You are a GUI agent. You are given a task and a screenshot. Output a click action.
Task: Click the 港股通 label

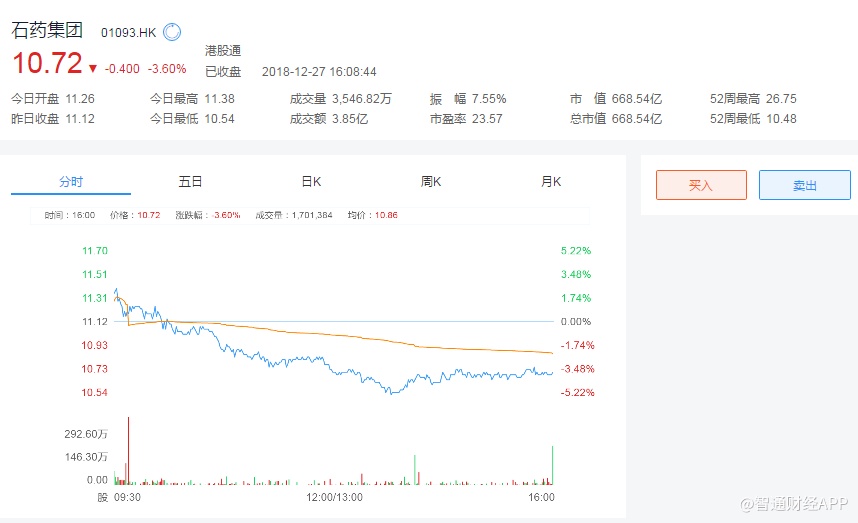tap(223, 50)
